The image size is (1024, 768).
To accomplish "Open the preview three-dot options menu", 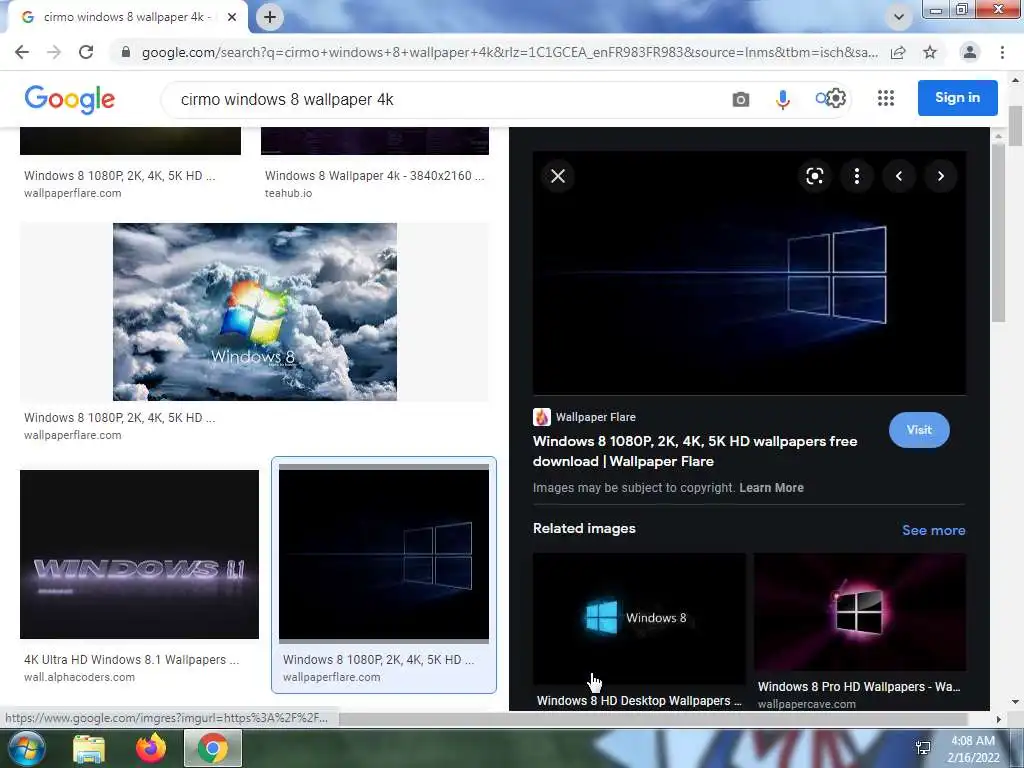I will pos(857,176).
